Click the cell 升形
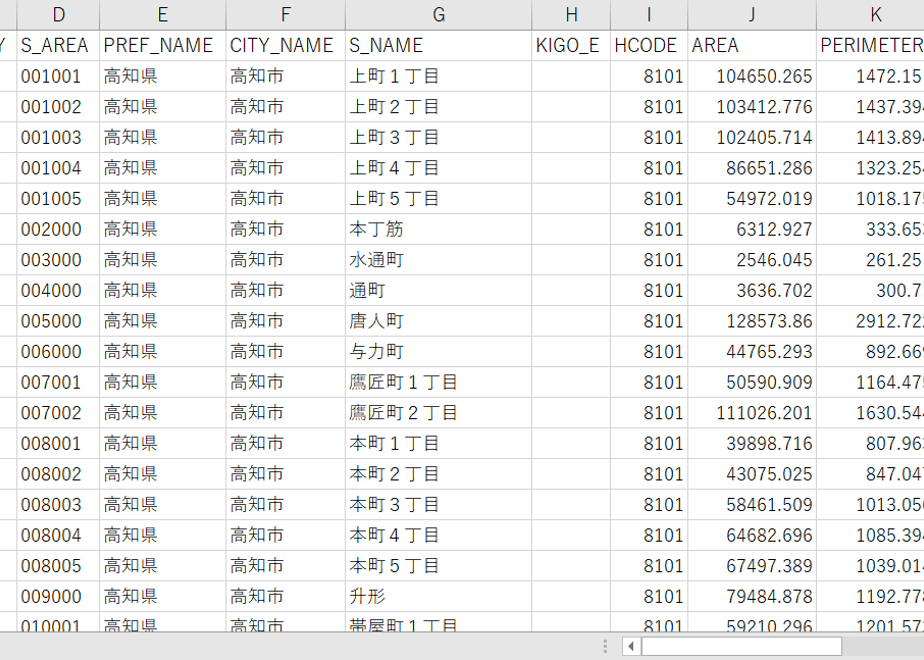This screenshot has width=924, height=660. pyautogui.click(x=438, y=596)
